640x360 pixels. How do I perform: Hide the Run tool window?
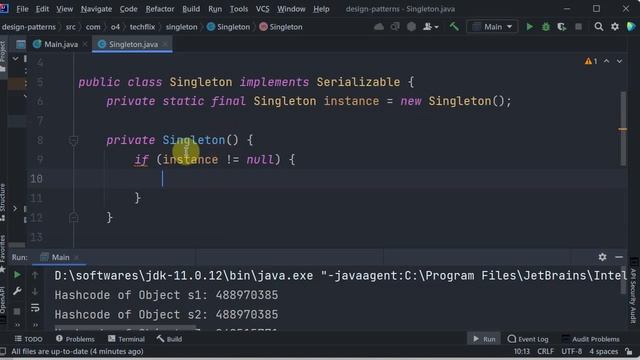point(619,257)
